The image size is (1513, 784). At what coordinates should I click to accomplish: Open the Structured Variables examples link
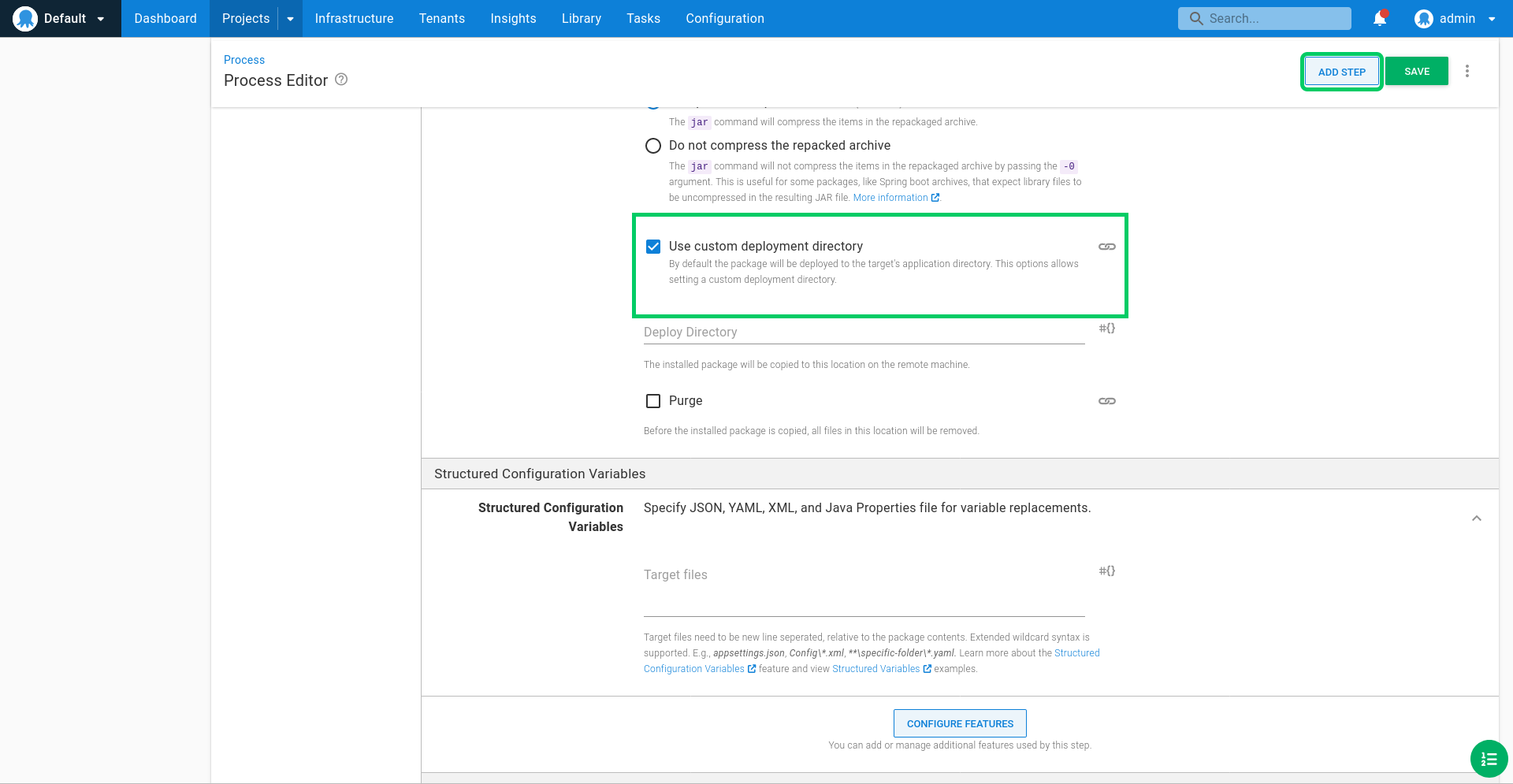point(875,669)
